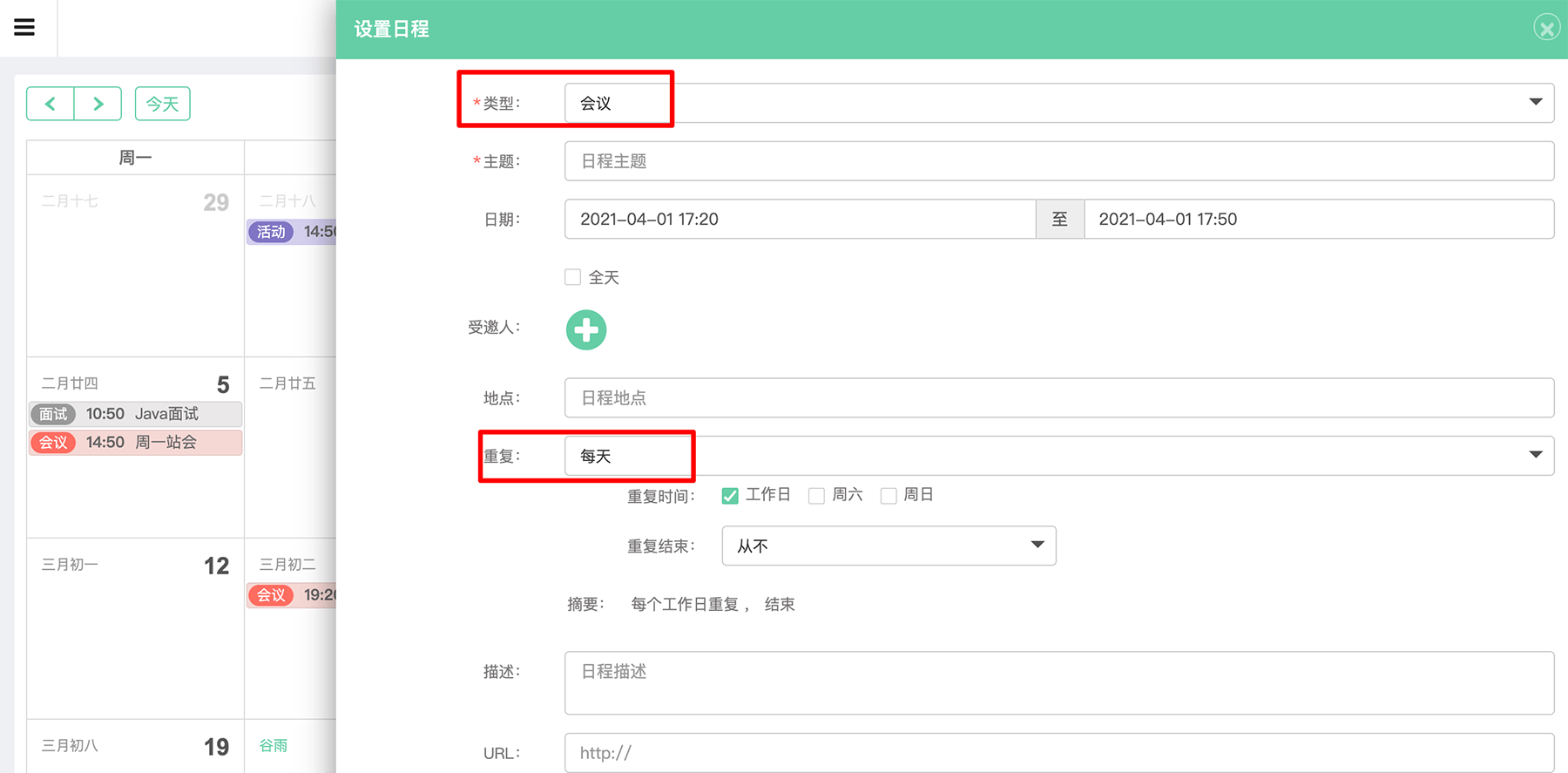Open the 活动 event at 14:50
Screen dimensions: 1568x773
coord(292,232)
